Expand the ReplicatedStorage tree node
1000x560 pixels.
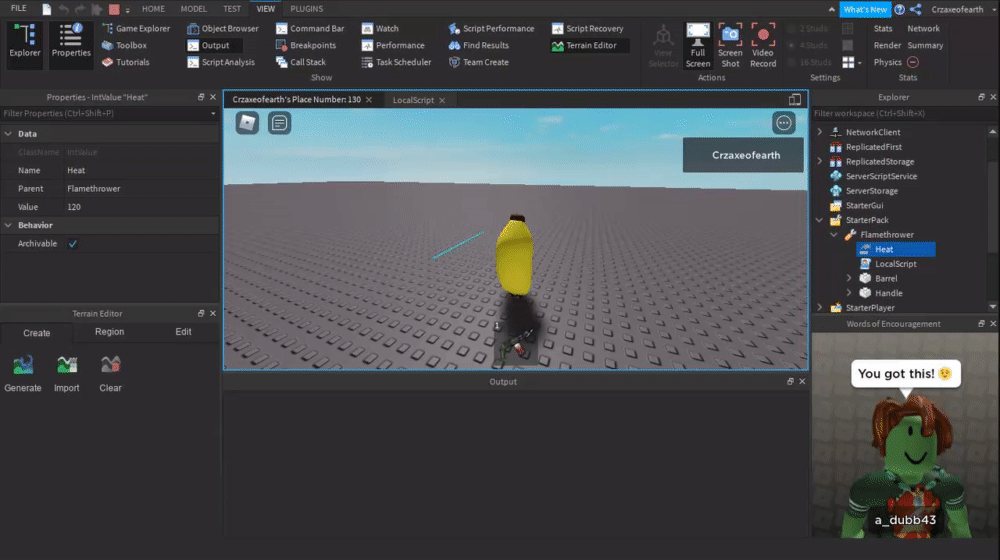click(x=820, y=161)
